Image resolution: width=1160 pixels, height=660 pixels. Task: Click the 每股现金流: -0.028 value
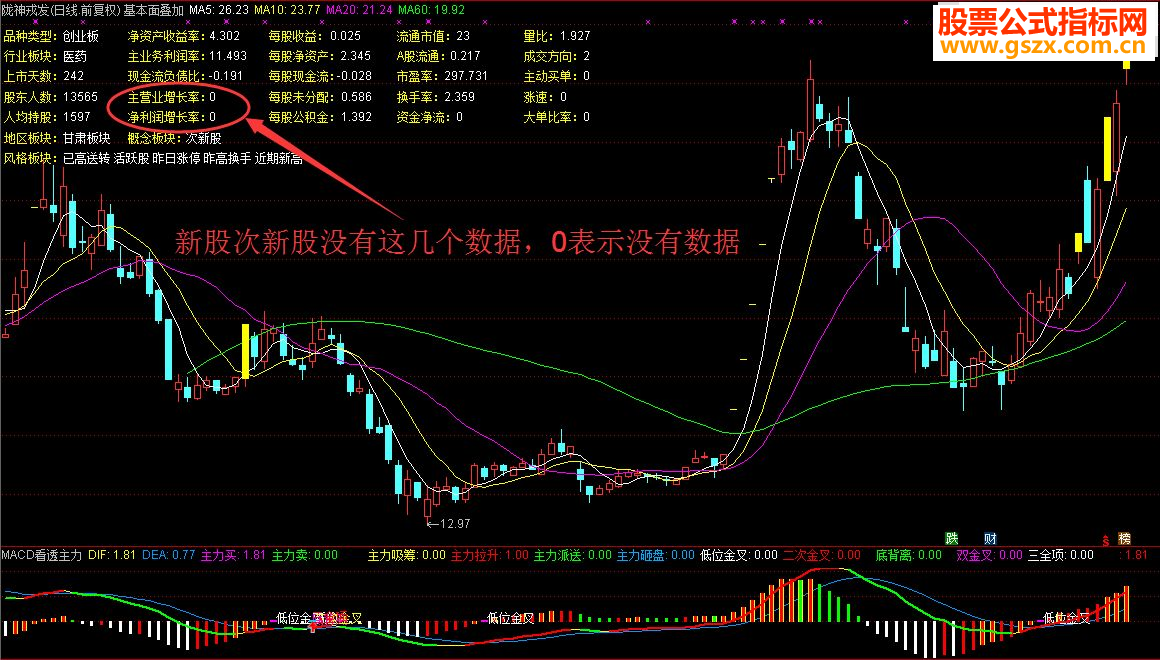pos(320,75)
